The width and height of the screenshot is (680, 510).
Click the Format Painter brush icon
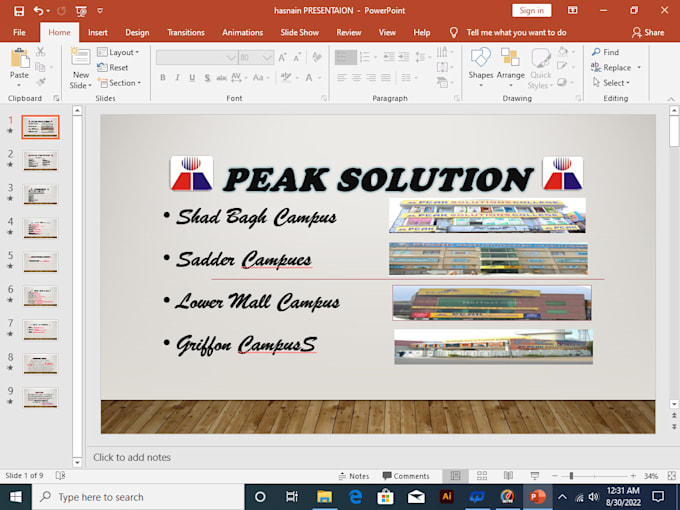[41, 82]
